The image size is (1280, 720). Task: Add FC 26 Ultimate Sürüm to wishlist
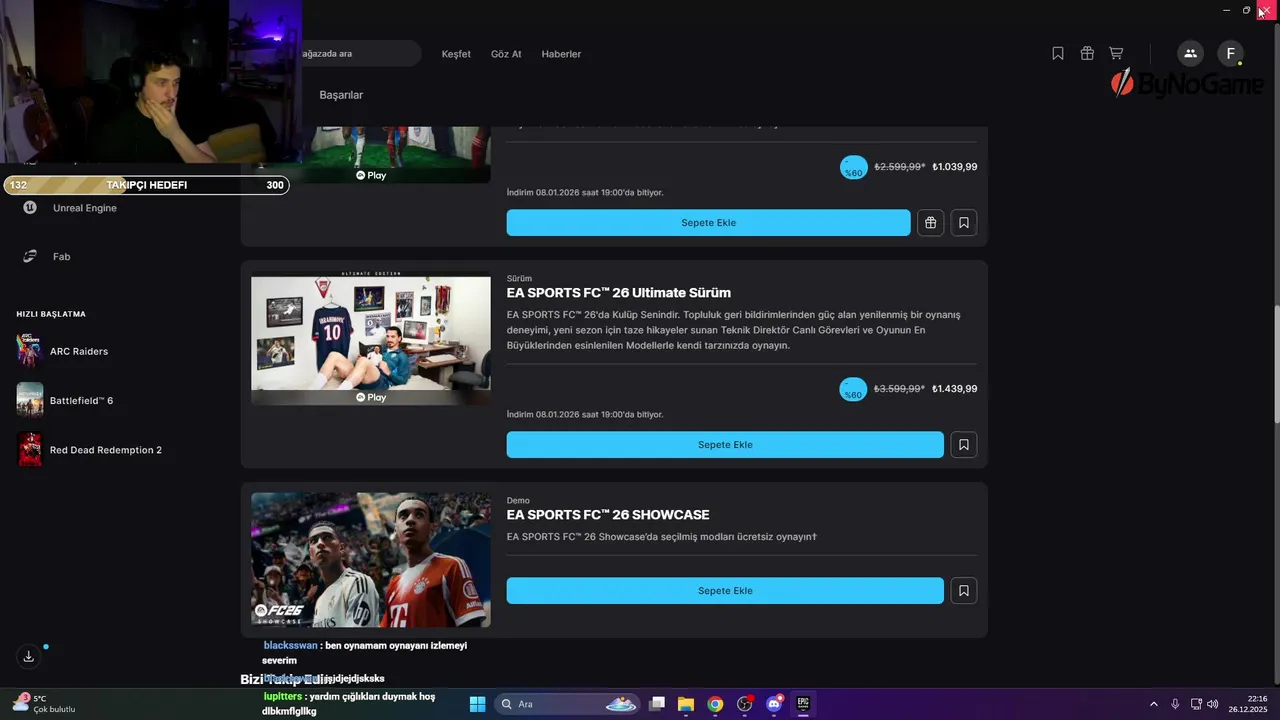[x=964, y=445]
